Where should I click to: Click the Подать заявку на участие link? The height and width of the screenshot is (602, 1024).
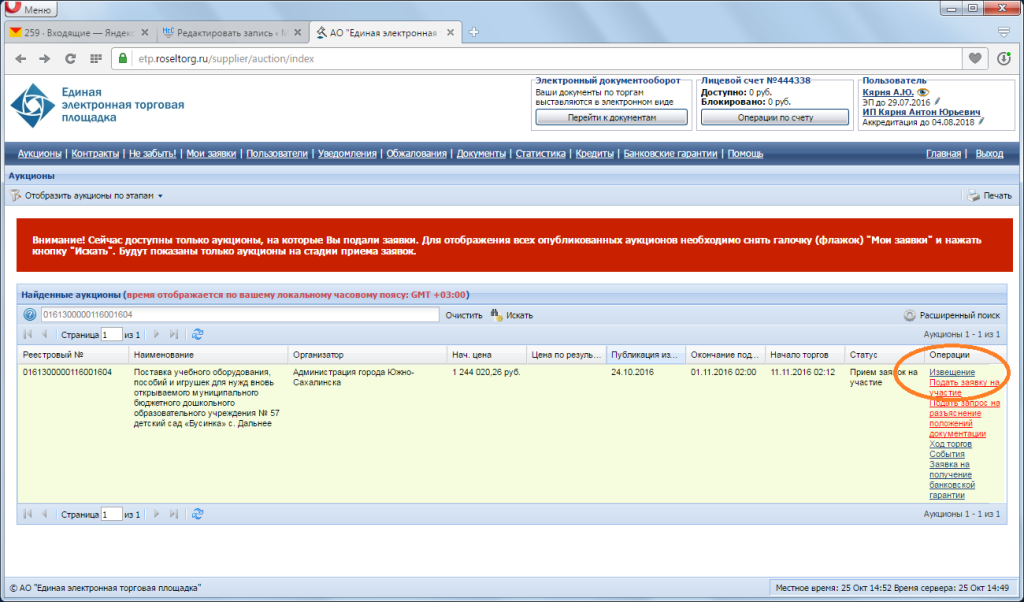[x=964, y=387]
